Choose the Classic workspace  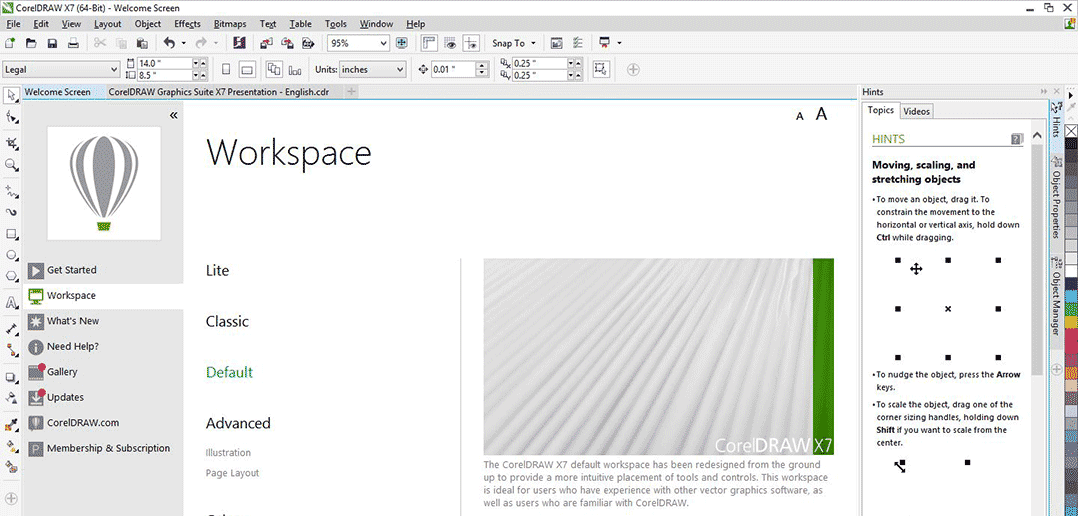pos(227,322)
